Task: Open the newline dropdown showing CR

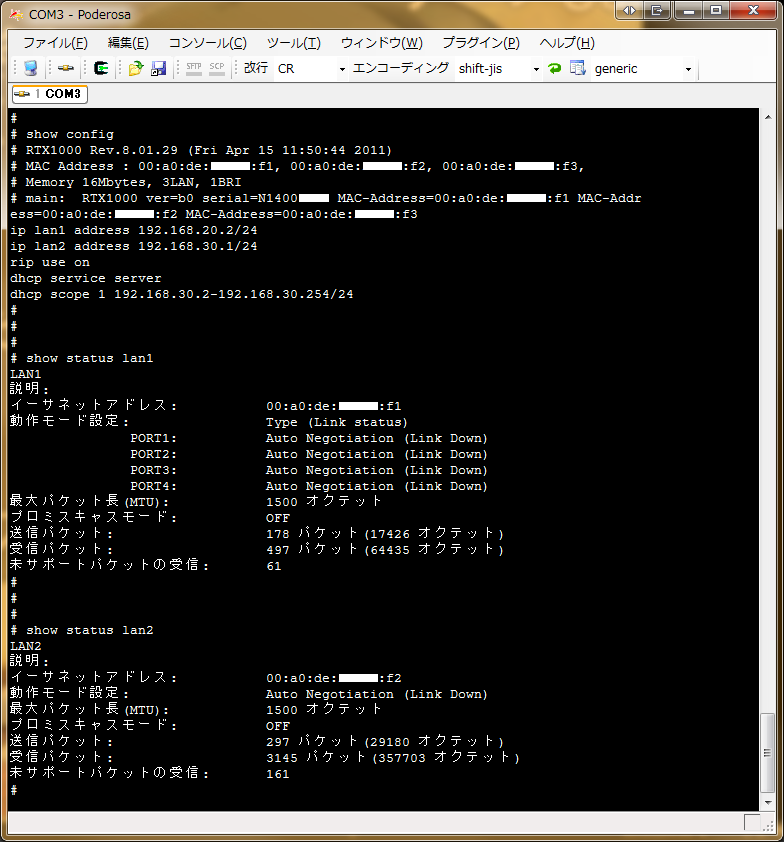Action: coord(311,69)
